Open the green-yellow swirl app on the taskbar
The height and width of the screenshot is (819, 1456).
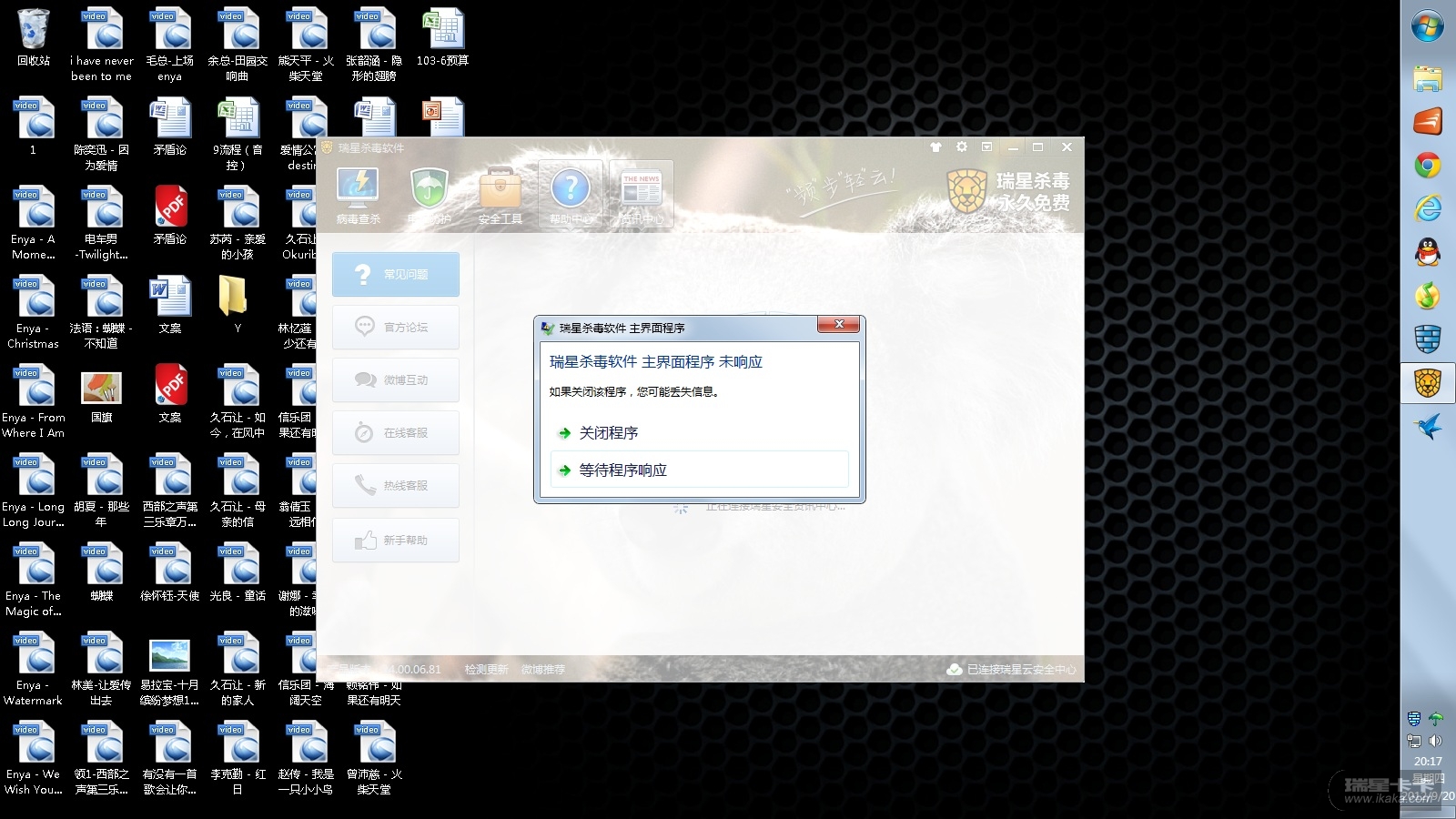[x=1428, y=296]
